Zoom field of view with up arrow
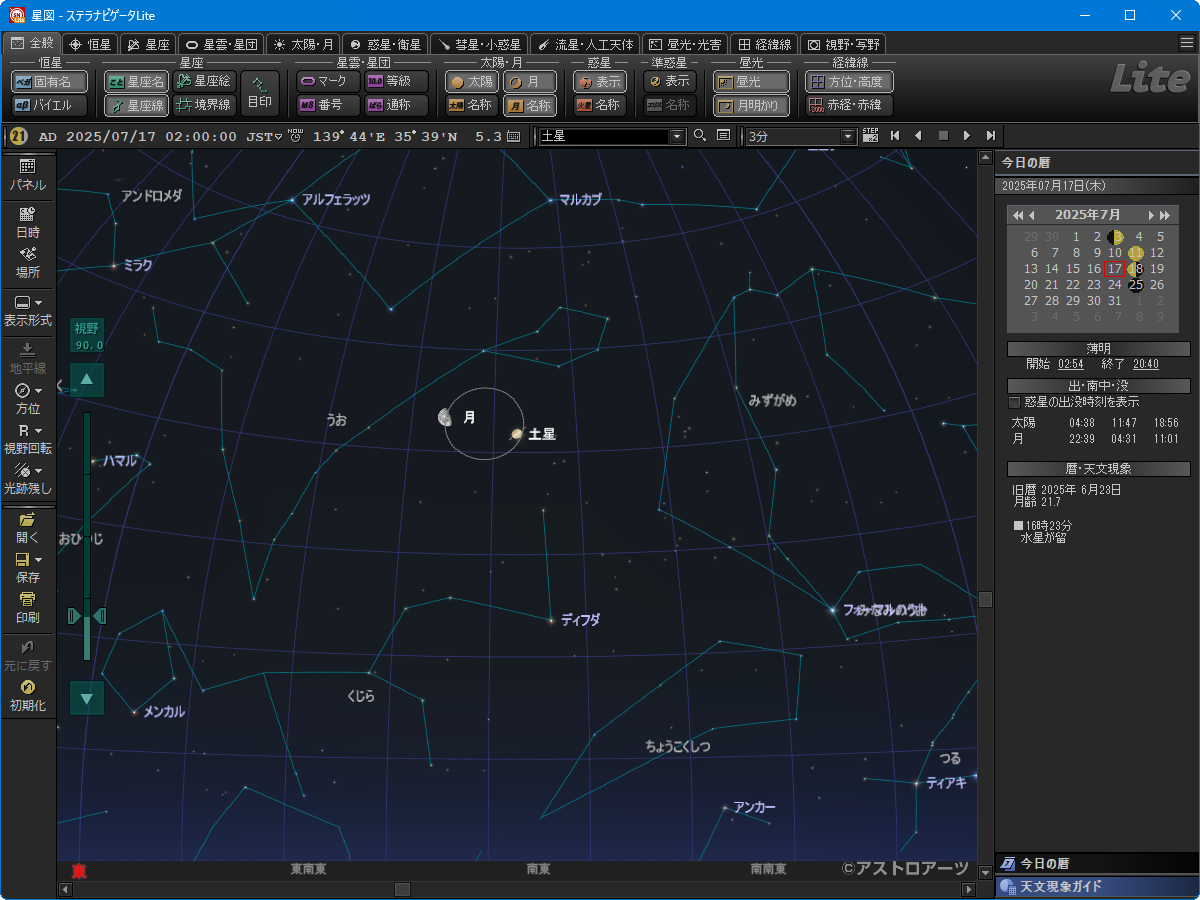1200x900 pixels. click(87, 380)
